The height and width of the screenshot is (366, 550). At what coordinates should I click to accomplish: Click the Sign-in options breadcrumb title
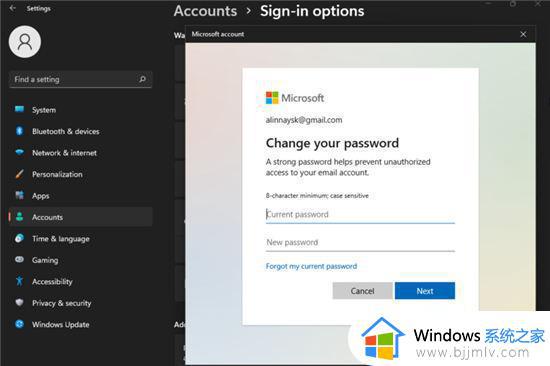pos(312,11)
